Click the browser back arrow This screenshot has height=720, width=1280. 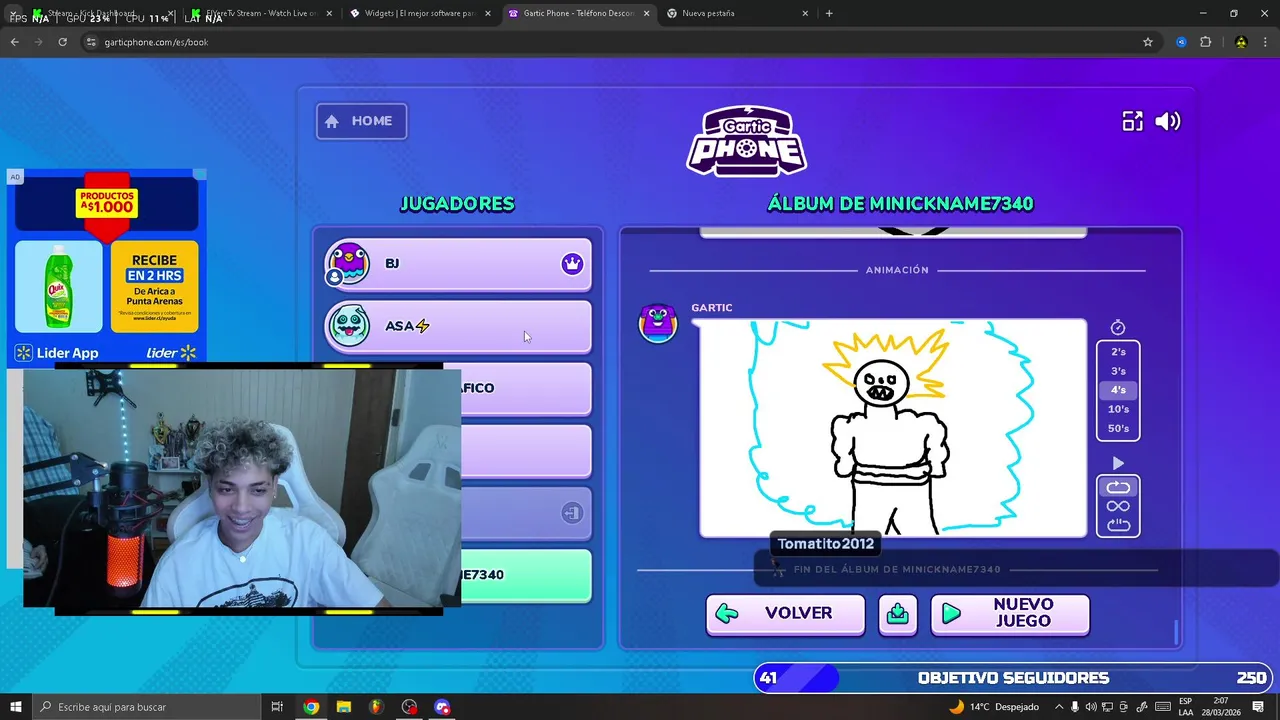coord(15,42)
